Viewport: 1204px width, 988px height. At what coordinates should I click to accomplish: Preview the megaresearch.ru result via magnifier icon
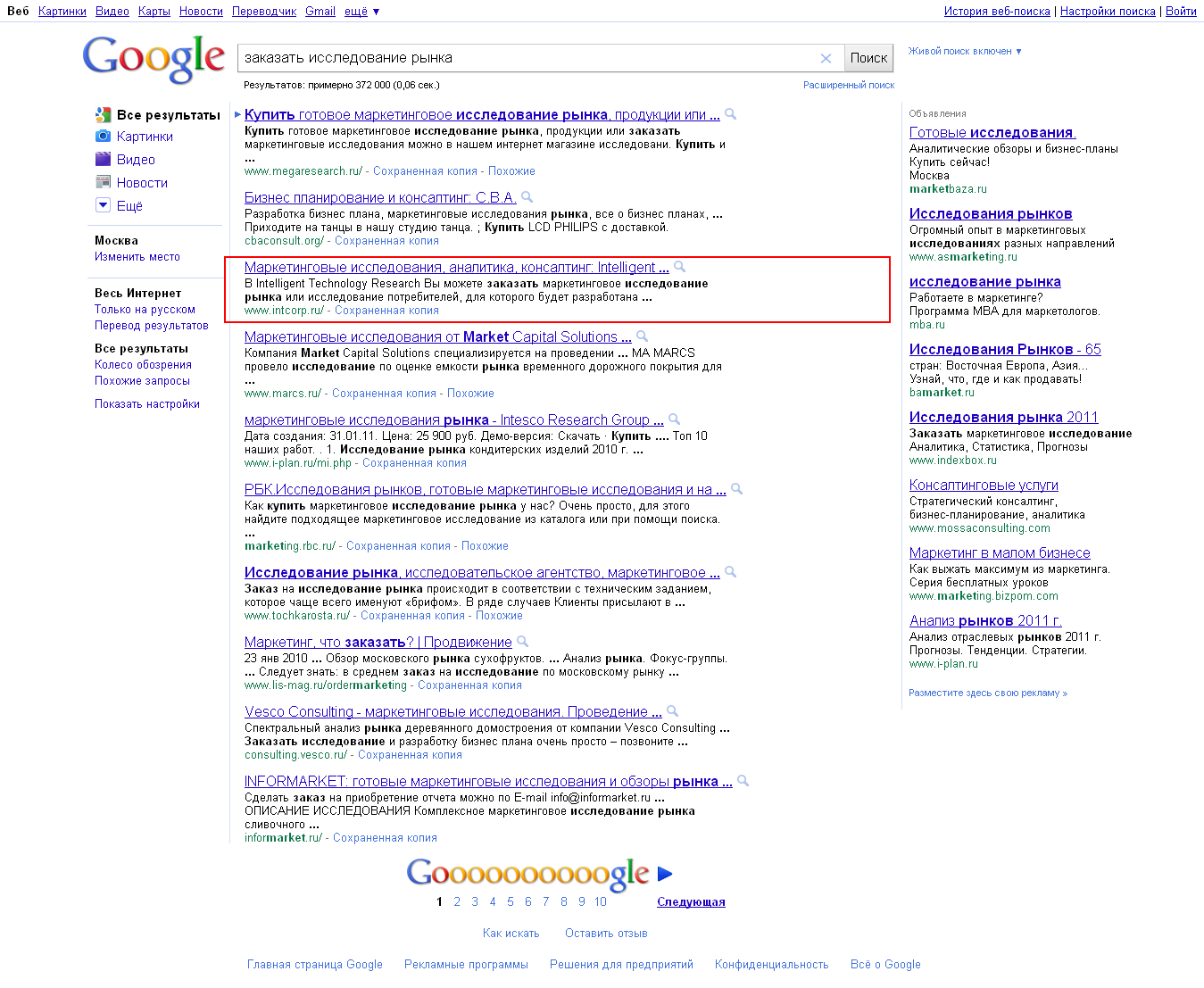(x=730, y=114)
